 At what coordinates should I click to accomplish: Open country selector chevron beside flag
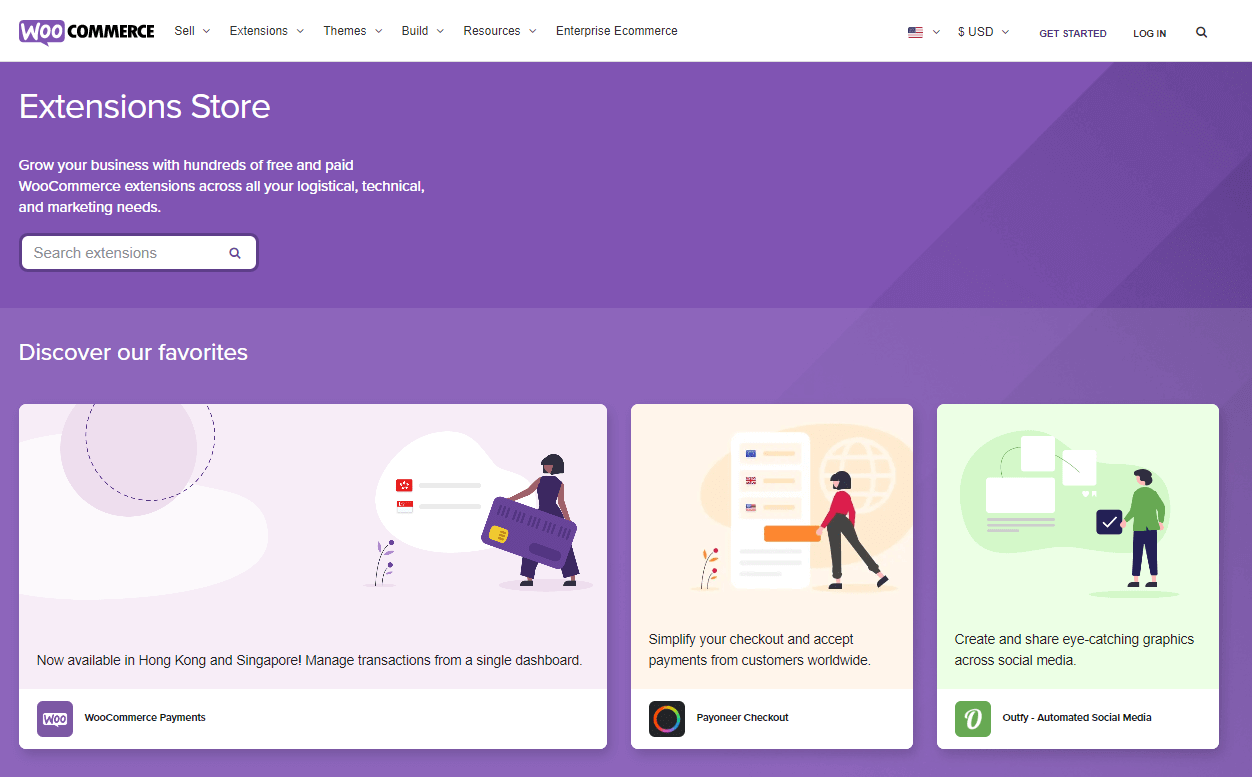(x=936, y=32)
